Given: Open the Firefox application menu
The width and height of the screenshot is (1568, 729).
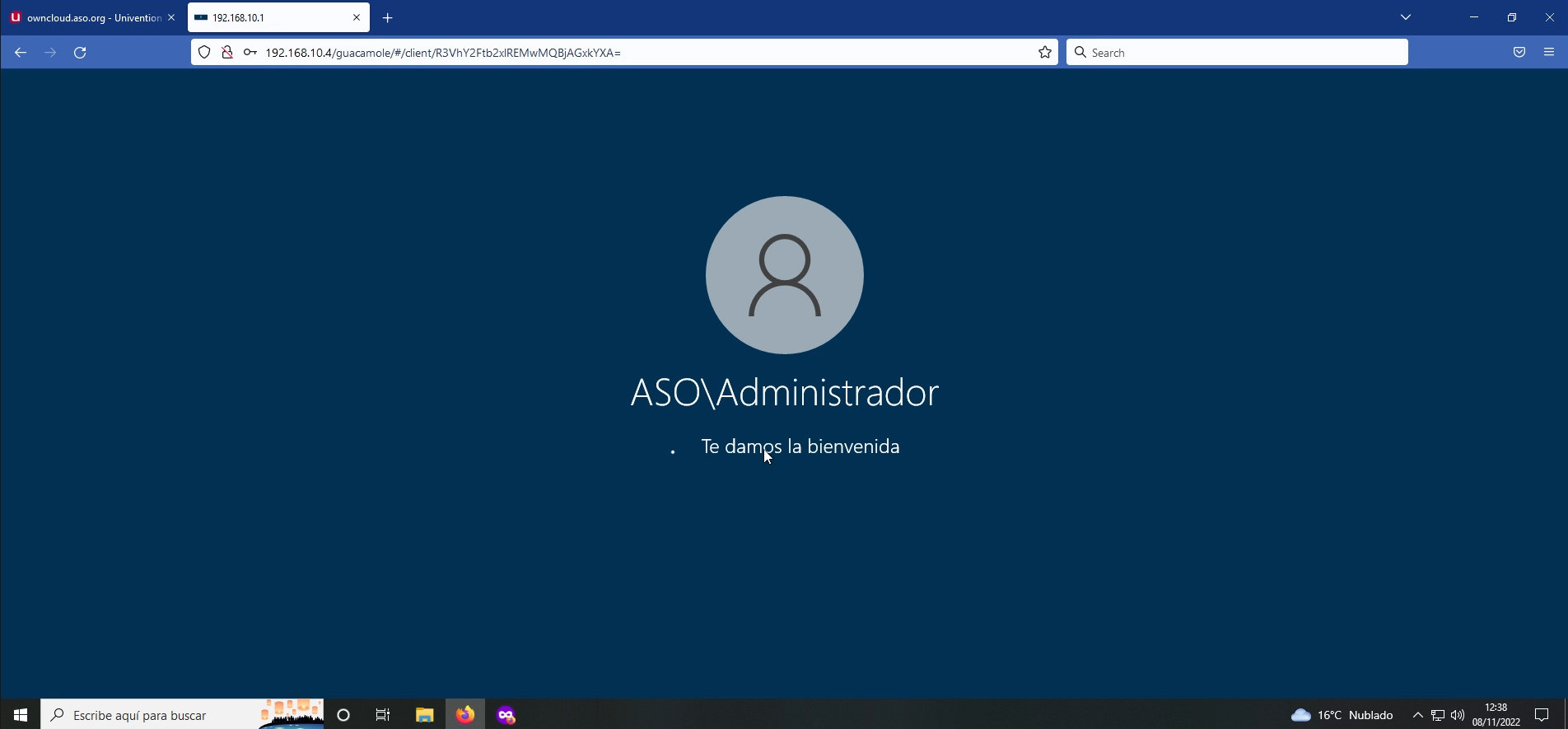Looking at the screenshot, I should tap(1548, 53).
